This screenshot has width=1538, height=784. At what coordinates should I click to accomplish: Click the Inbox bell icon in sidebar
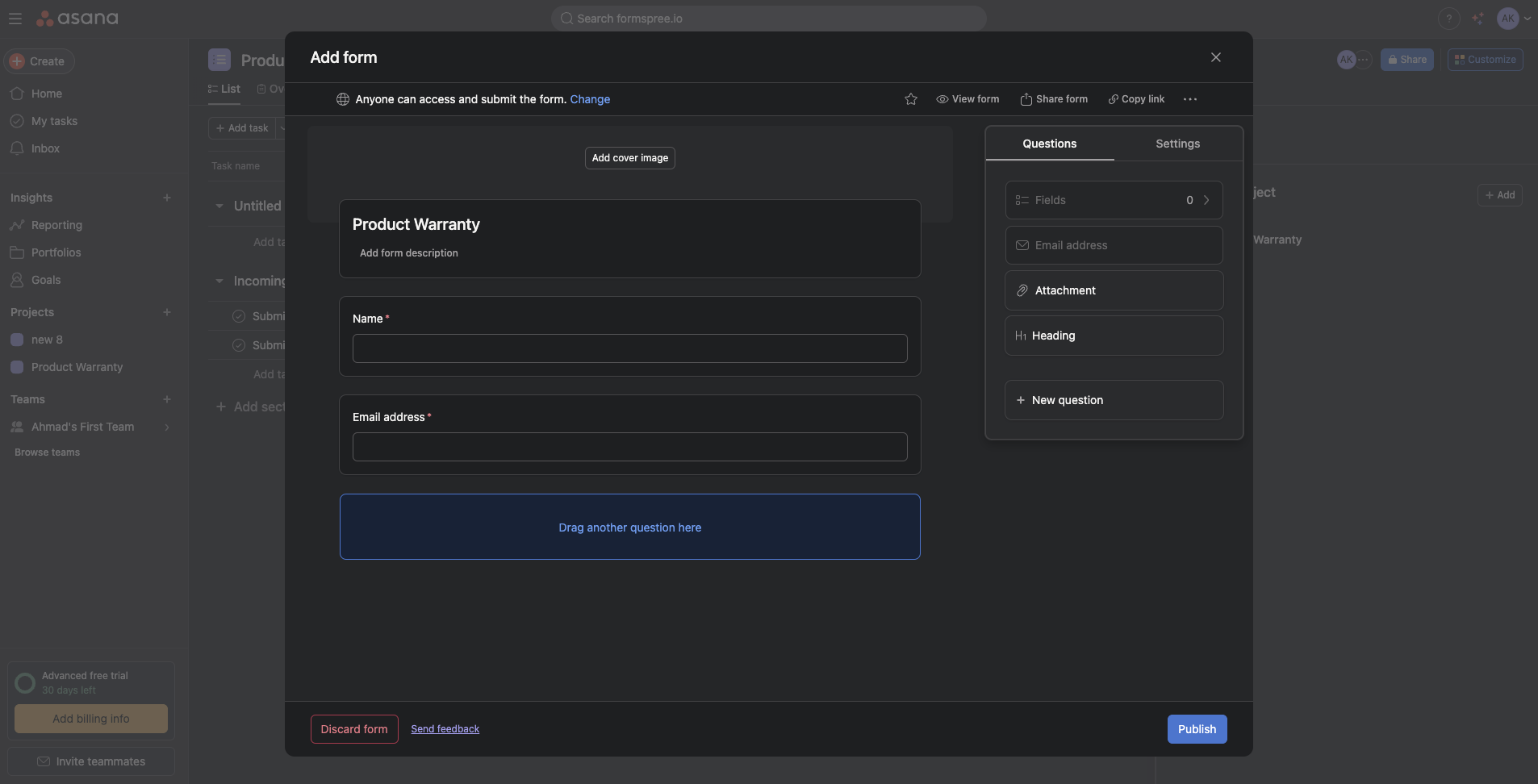coord(17,148)
